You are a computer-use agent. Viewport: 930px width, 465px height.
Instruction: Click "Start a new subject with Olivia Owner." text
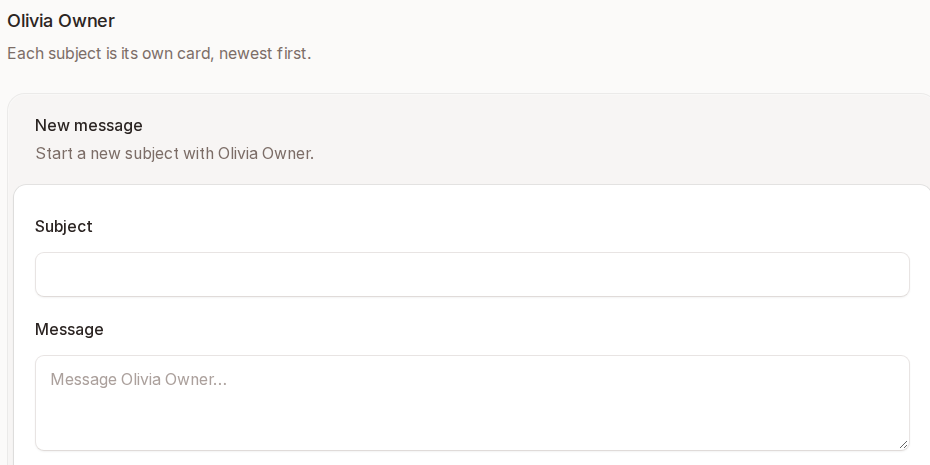tap(174, 154)
